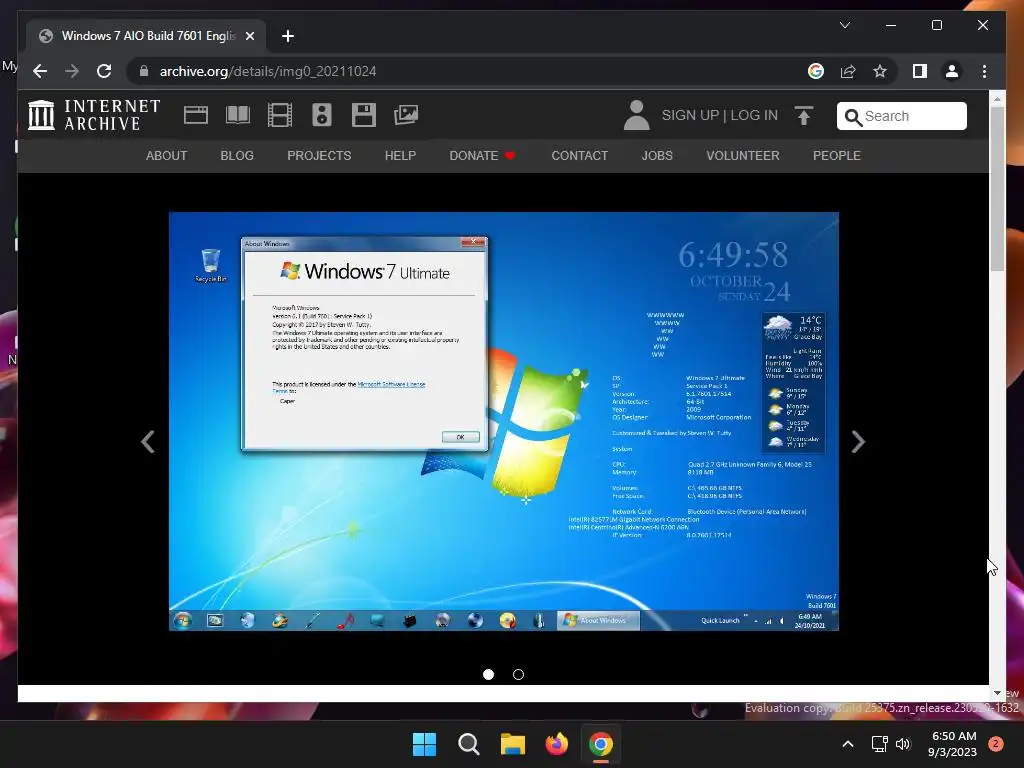Click the Upload arrow icon
1024x768 pixels.
click(804, 116)
